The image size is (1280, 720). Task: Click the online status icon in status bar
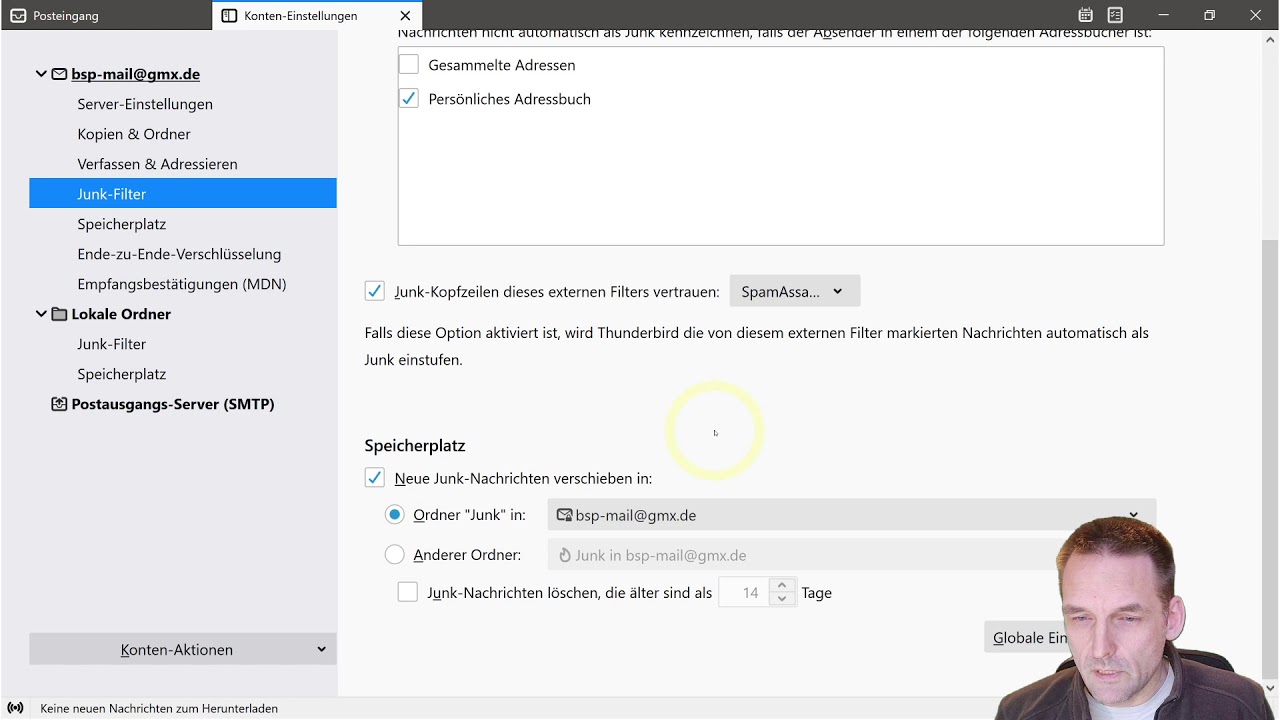[x=15, y=708]
